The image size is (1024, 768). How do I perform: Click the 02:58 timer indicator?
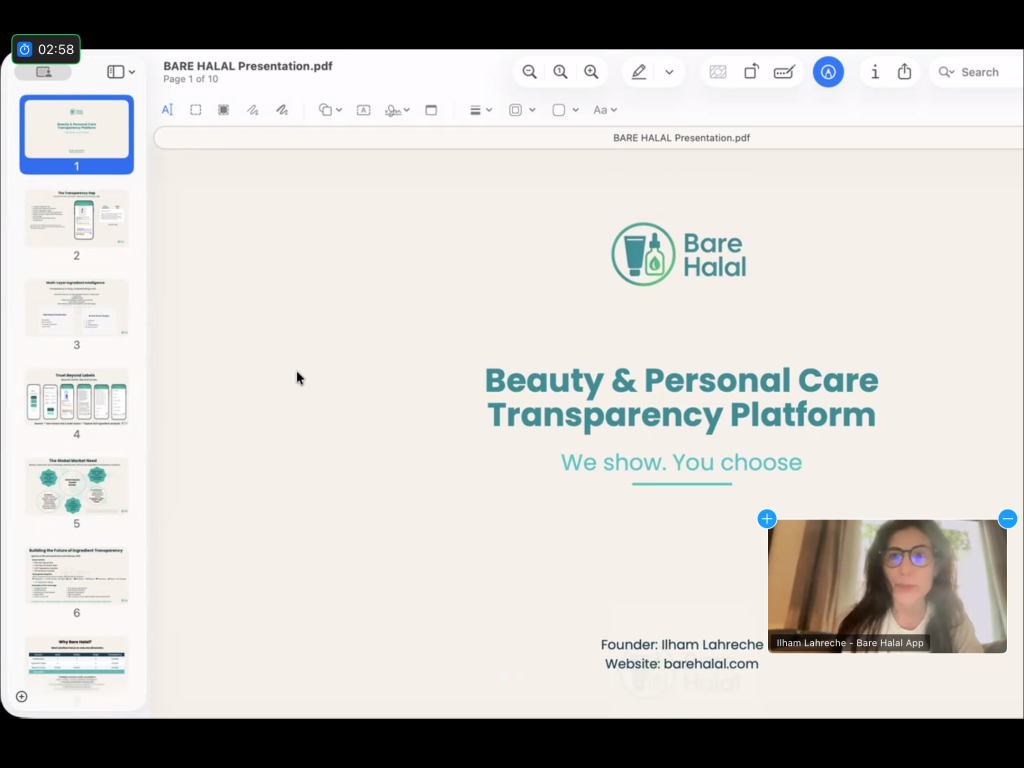[46, 49]
